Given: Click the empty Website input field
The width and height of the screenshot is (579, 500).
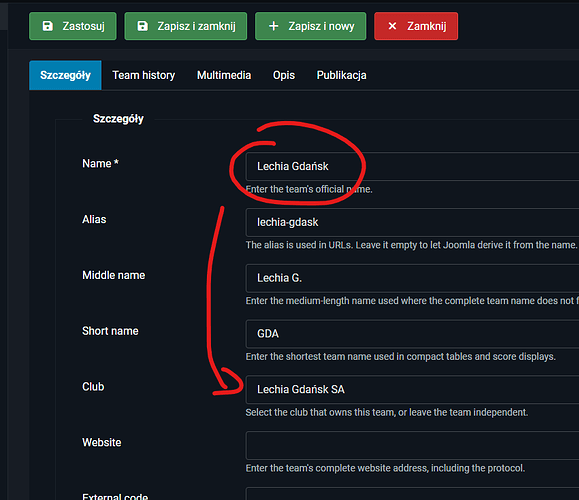Looking at the screenshot, I should coord(412,445).
